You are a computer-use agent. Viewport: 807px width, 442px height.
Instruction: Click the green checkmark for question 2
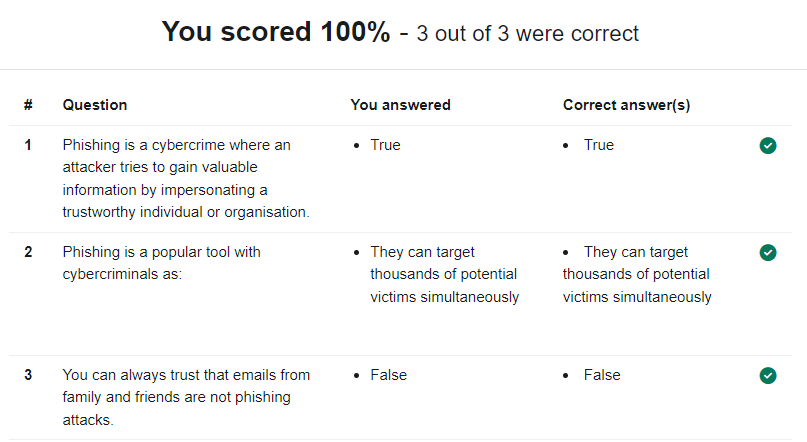768,253
